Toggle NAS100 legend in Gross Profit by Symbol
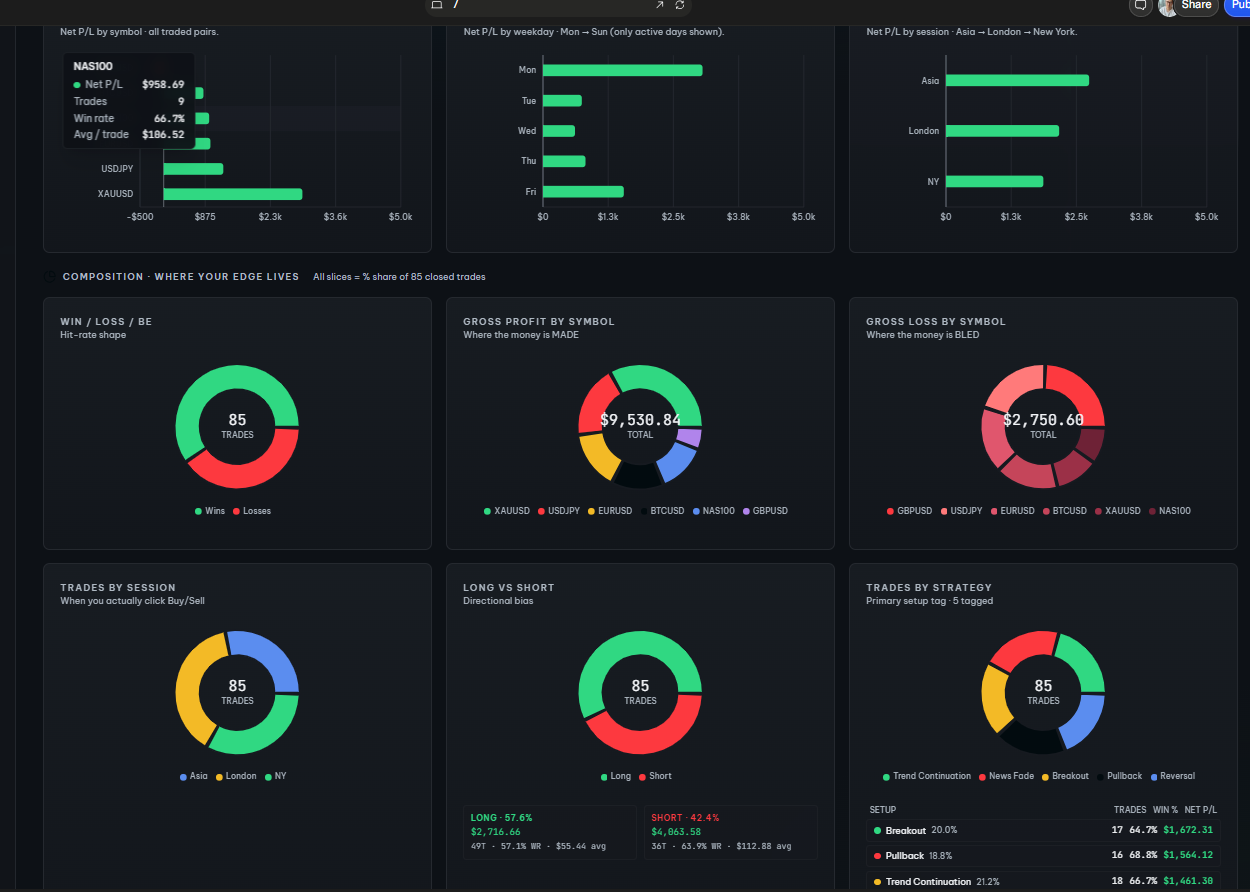This screenshot has width=1250, height=892. (713, 511)
